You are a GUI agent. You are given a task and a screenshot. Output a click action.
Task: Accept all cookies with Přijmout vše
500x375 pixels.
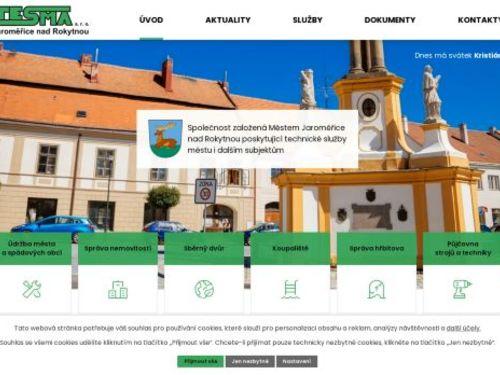(200, 361)
